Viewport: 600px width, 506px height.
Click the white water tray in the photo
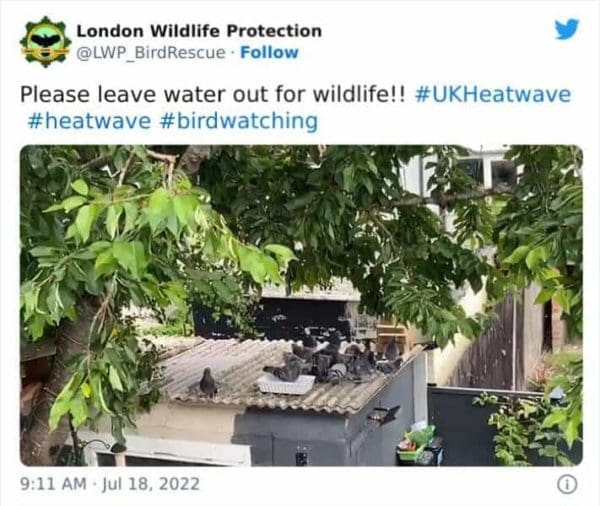(286, 384)
